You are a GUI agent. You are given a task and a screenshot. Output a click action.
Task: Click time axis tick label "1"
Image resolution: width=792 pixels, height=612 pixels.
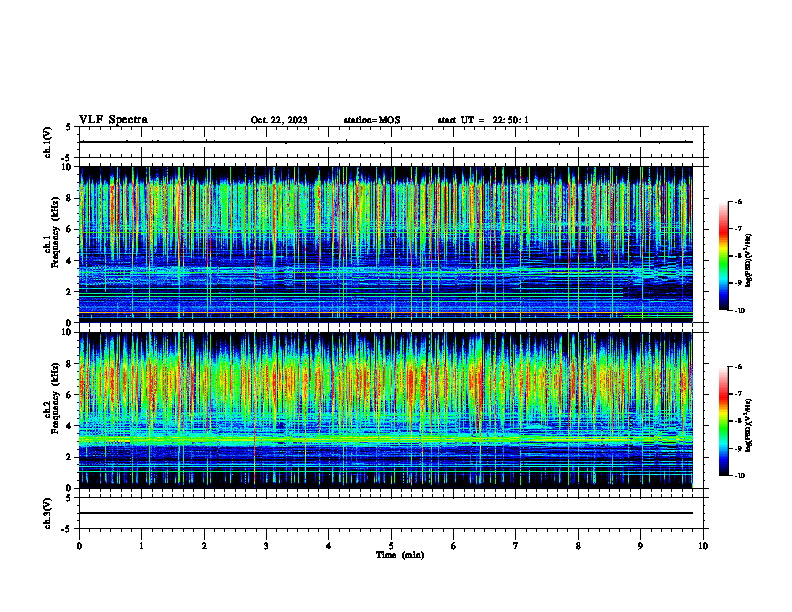click(142, 546)
